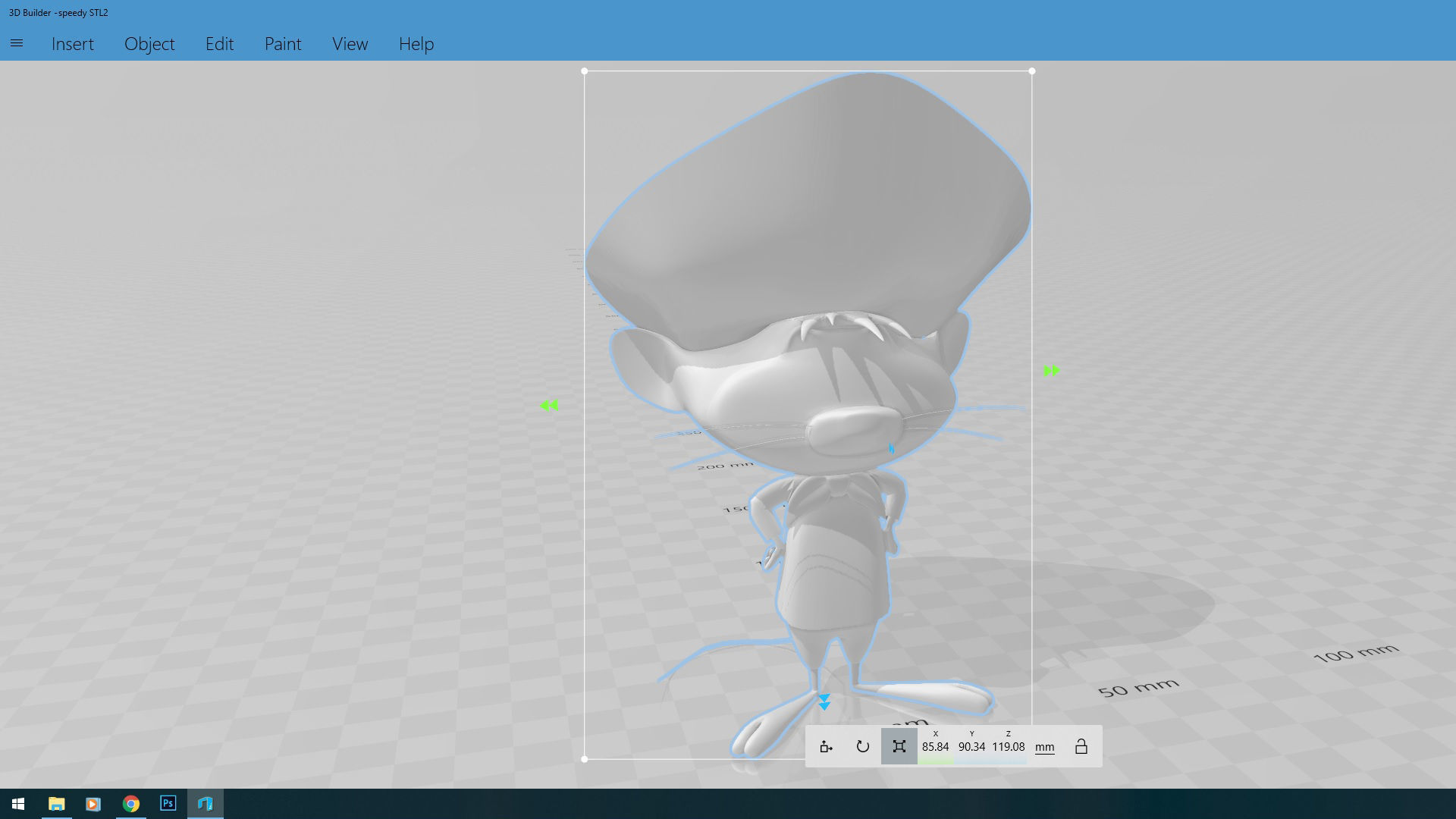
Task: Select the Scale tool icon
Action: (899, 747)
